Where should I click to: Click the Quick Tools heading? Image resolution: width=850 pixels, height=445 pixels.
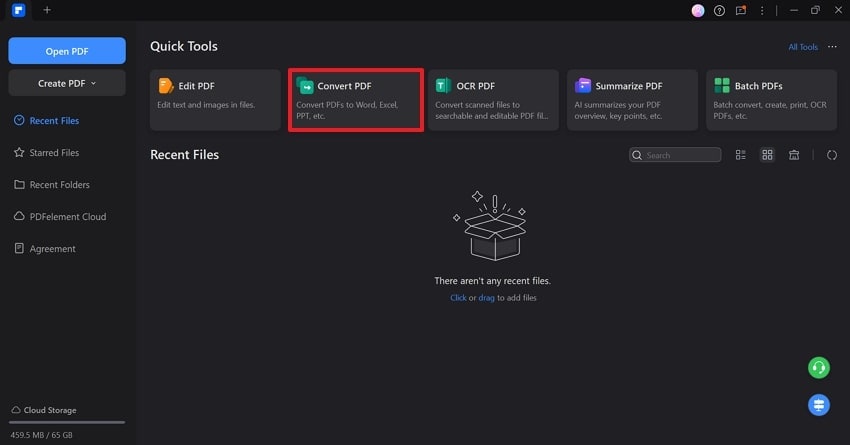[184, 46]
